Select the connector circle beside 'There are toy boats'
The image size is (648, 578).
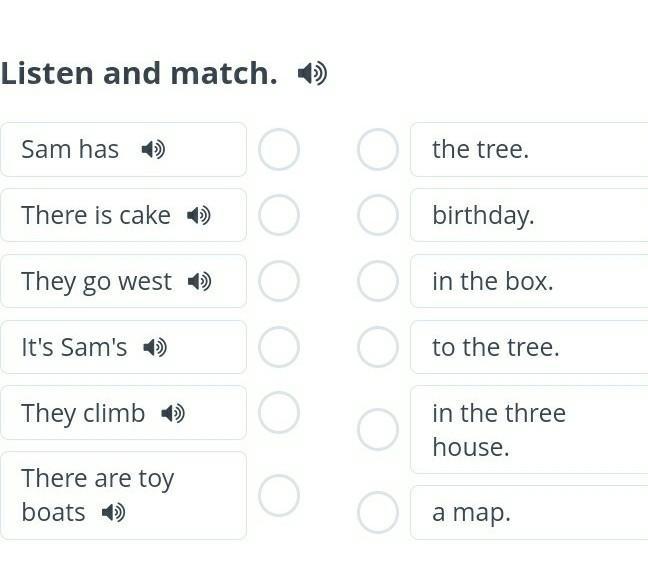click(x=279, y=495)
